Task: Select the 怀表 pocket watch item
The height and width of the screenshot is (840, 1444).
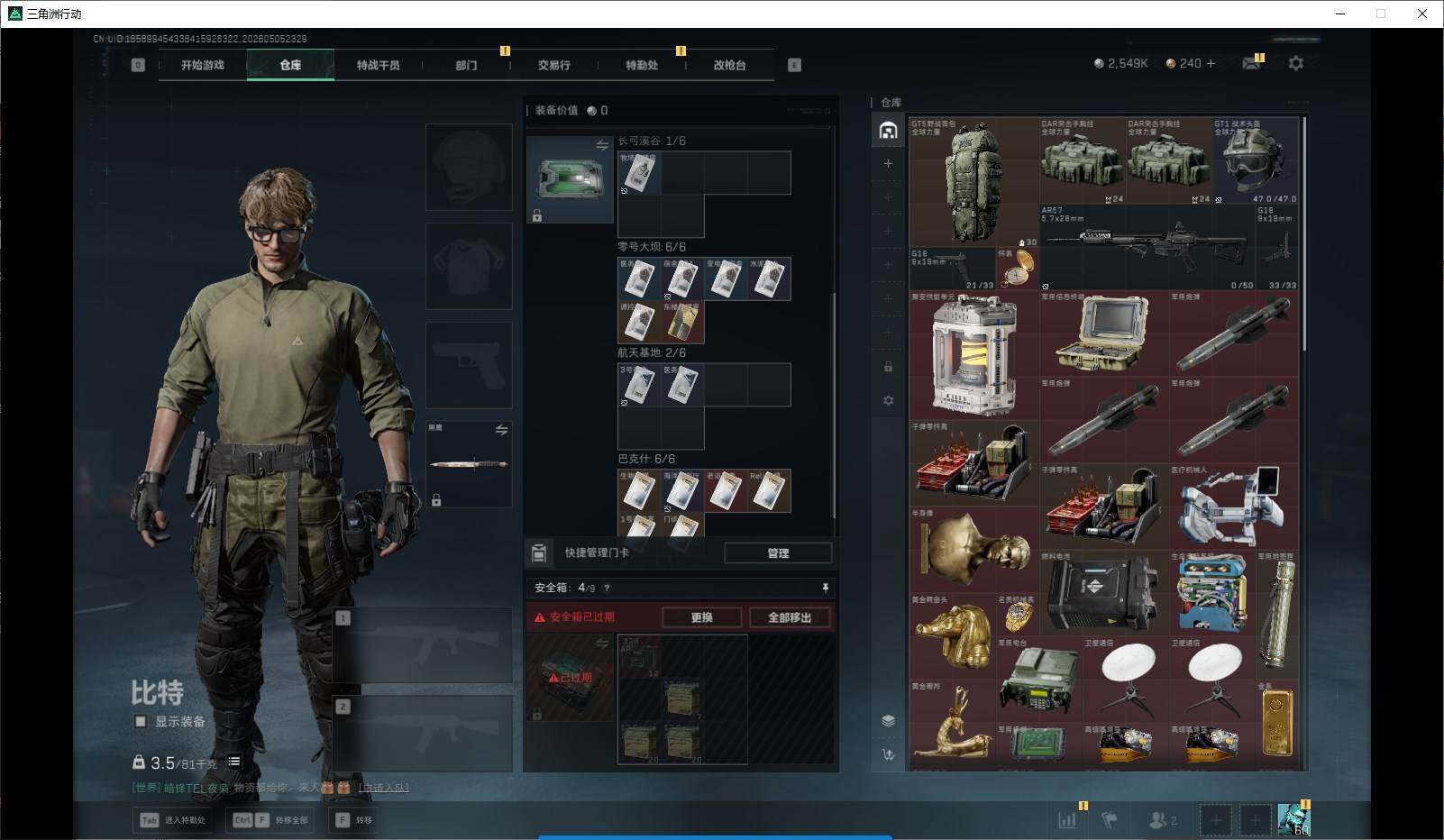Action: pyautogui.click(x=1017, y=268)
